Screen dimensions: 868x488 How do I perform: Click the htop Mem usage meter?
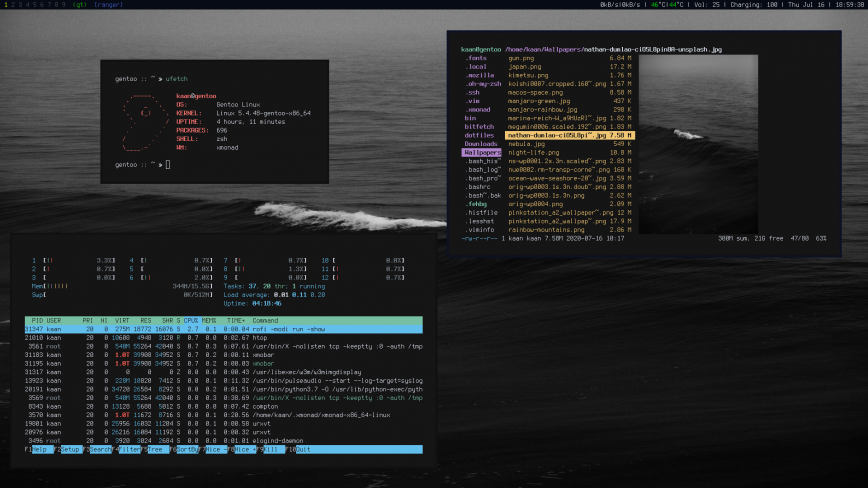(122, 286)
